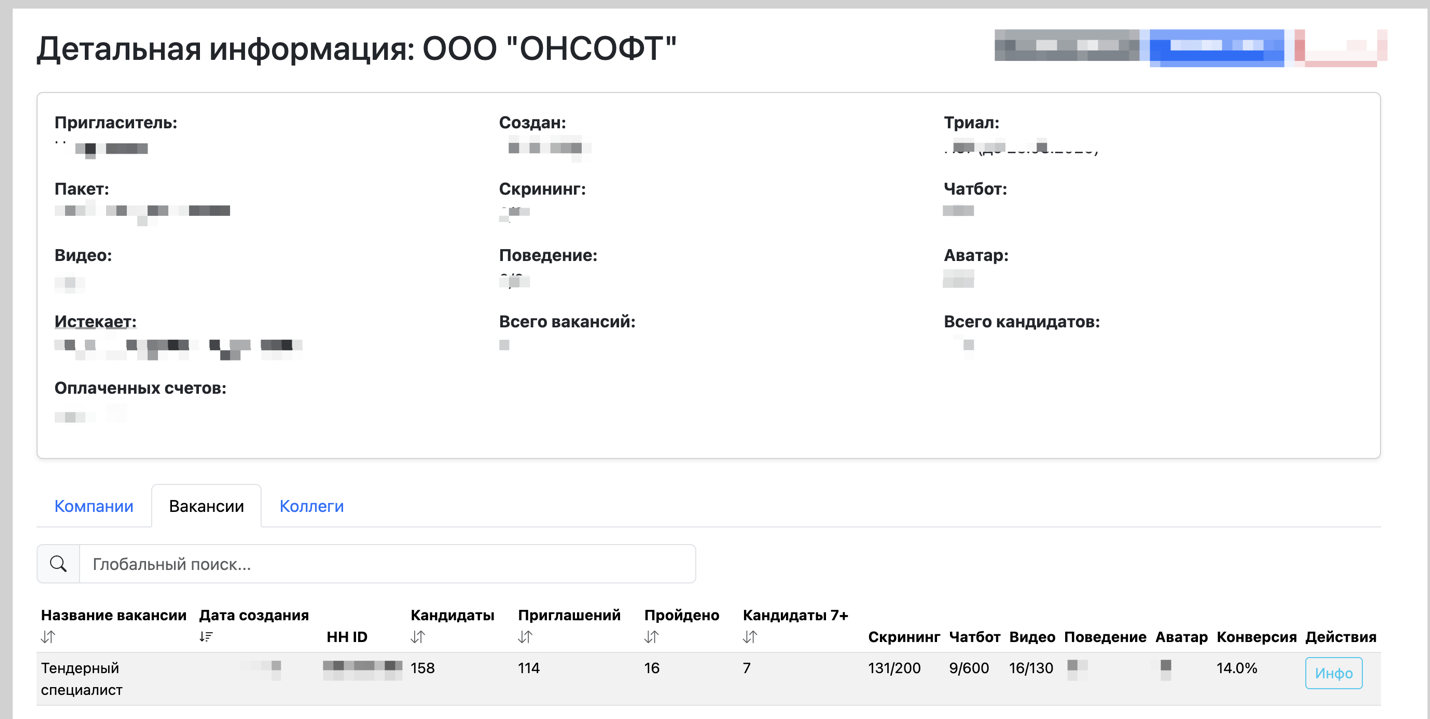Click the Пакет label
The height and width of the screenshot is (719, 1430).
click(82, 189)
